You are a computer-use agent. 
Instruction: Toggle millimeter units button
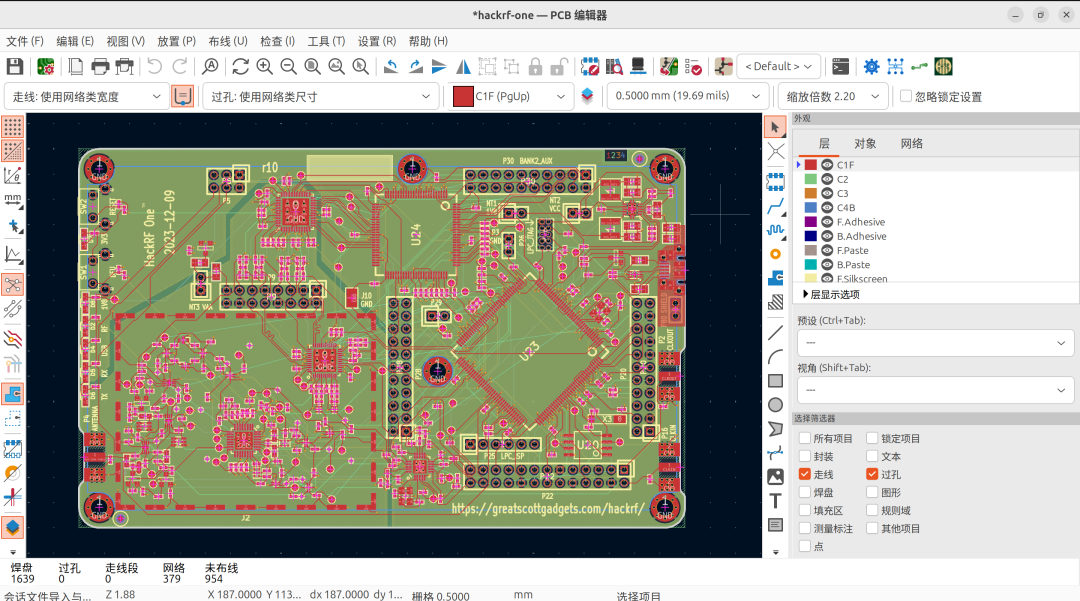point(12,200)
